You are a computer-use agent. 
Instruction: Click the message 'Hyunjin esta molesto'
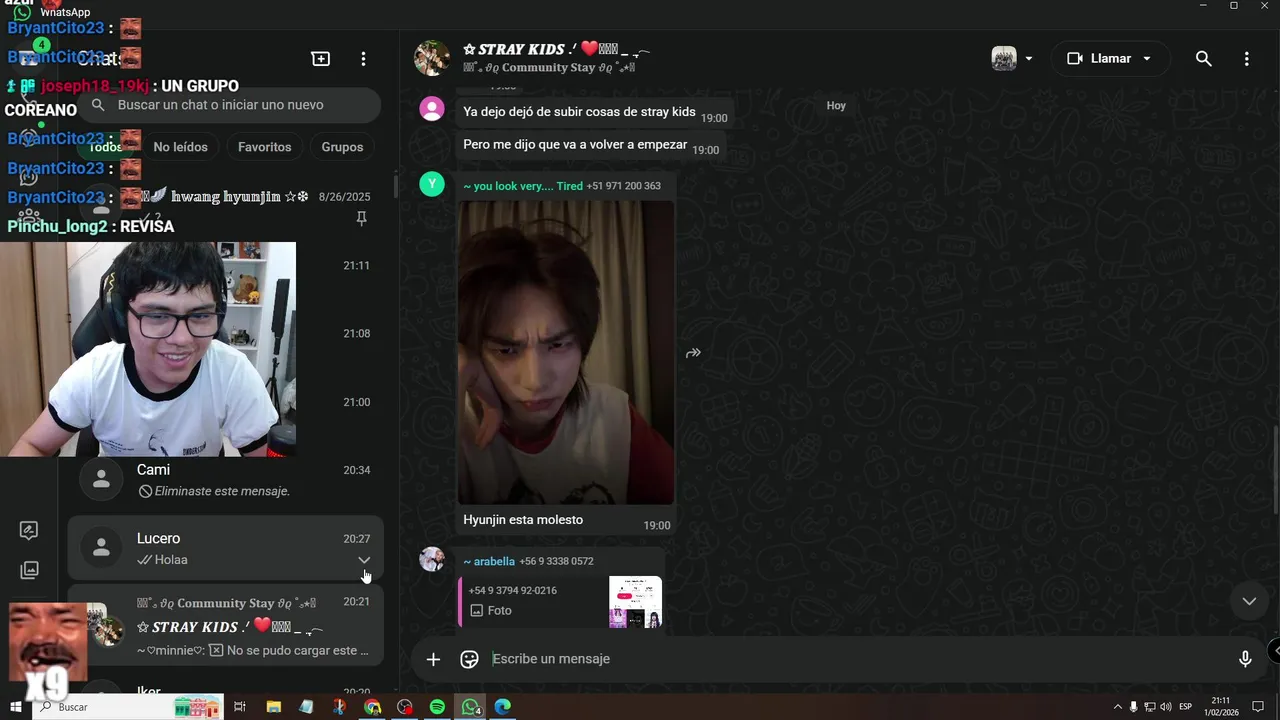[x=523, y=520]
